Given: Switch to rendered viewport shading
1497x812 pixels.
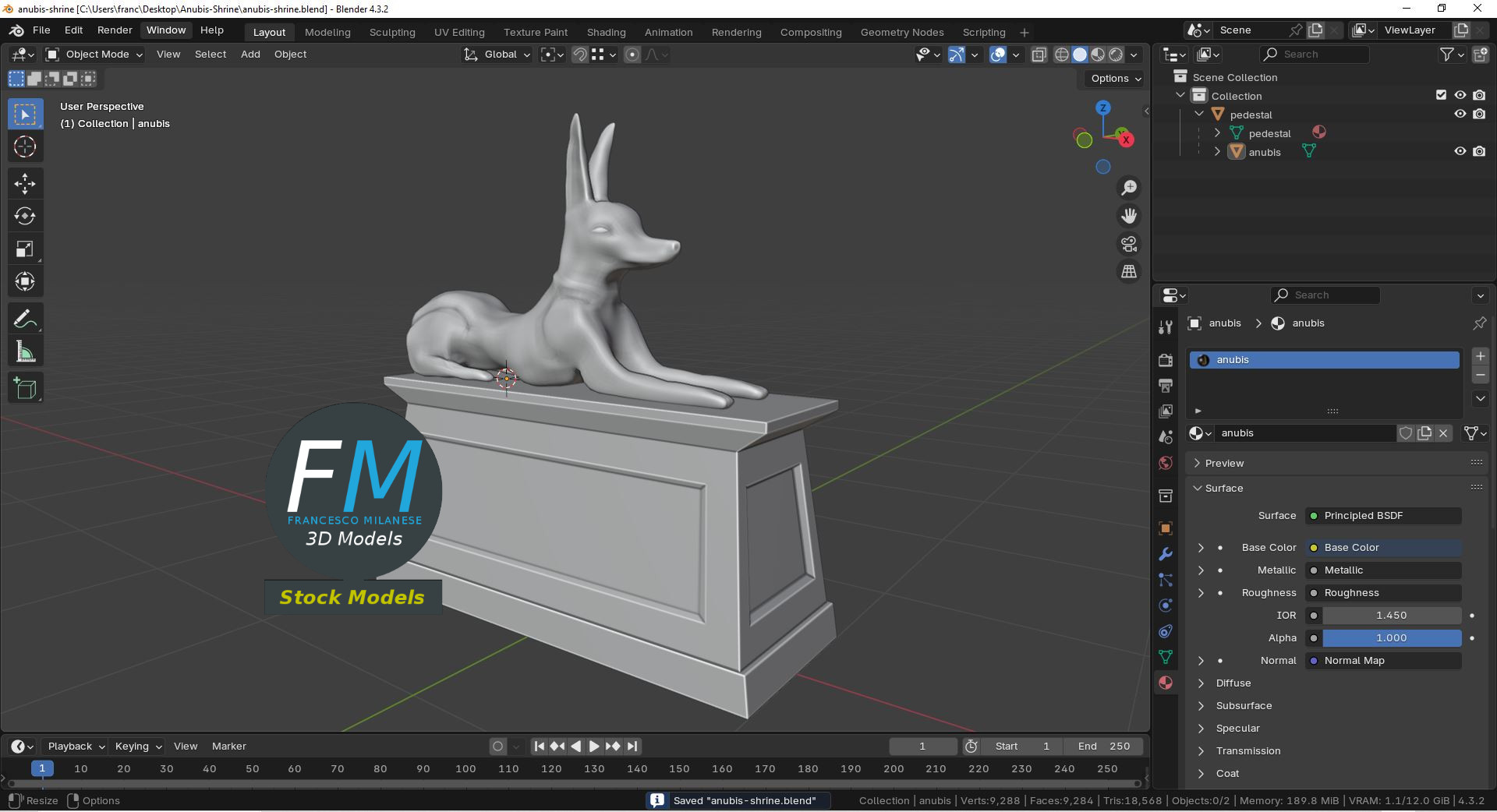Looking at the screenshot, I should [1116, 55].
